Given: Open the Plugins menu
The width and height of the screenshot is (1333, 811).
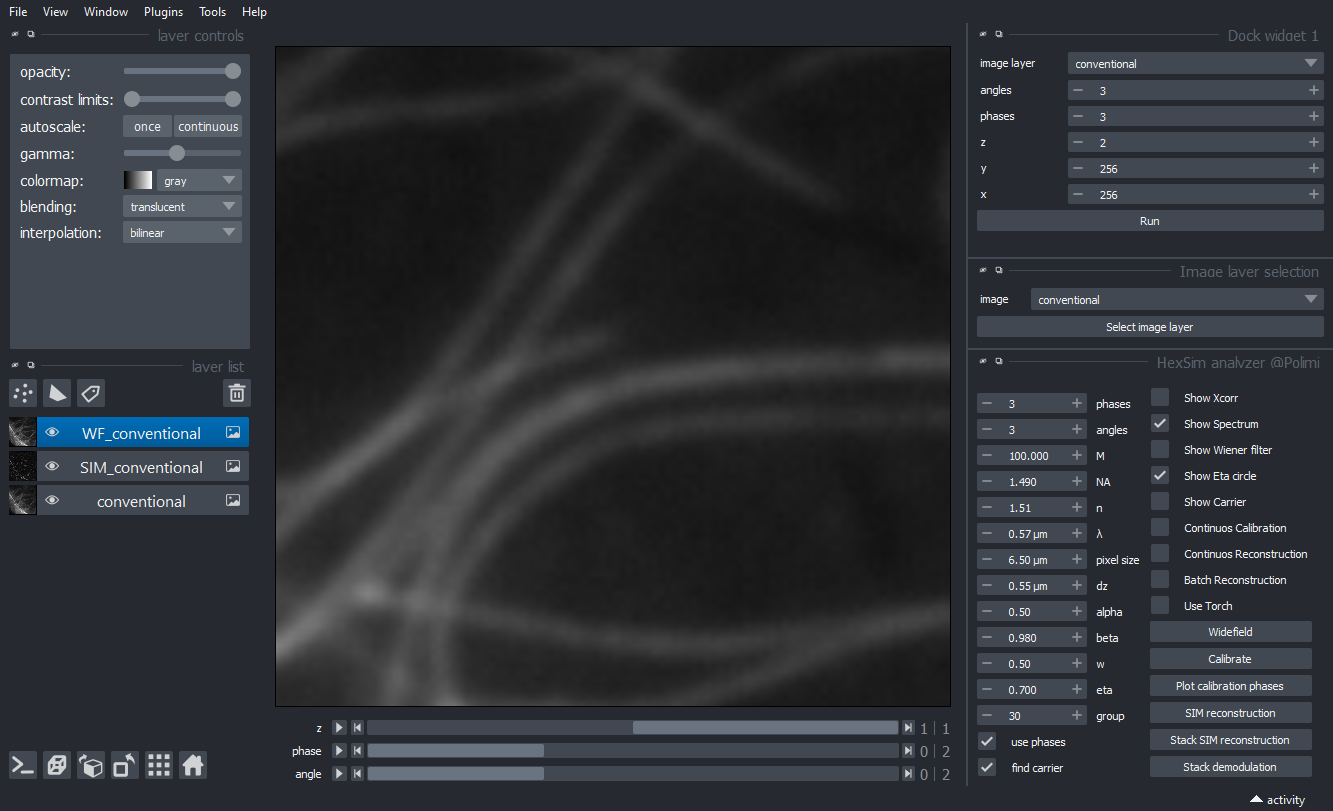Looking at the screenshot, I should point(163,12).
